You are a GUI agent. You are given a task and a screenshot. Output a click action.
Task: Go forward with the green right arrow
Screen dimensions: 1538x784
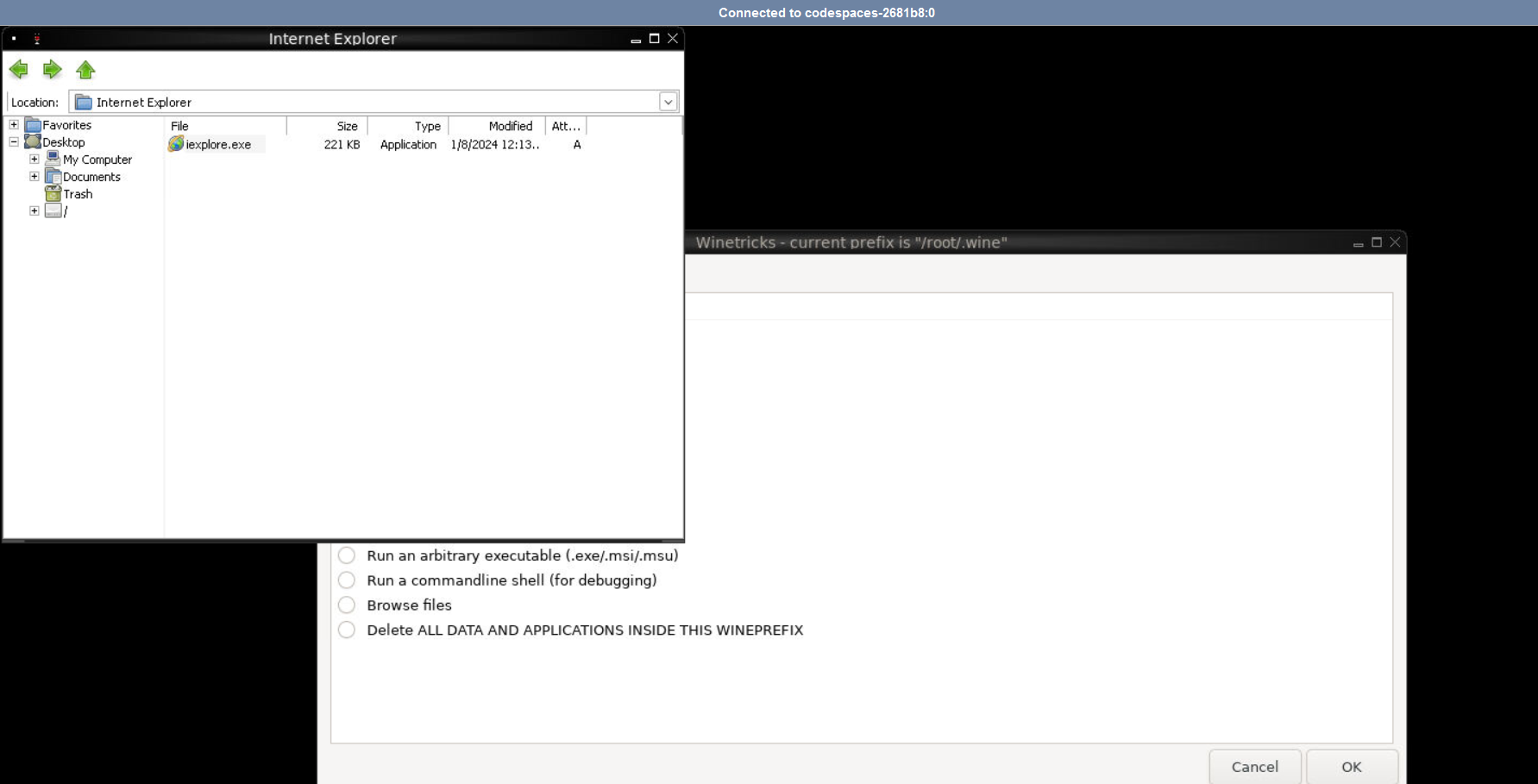click(52, 70)
